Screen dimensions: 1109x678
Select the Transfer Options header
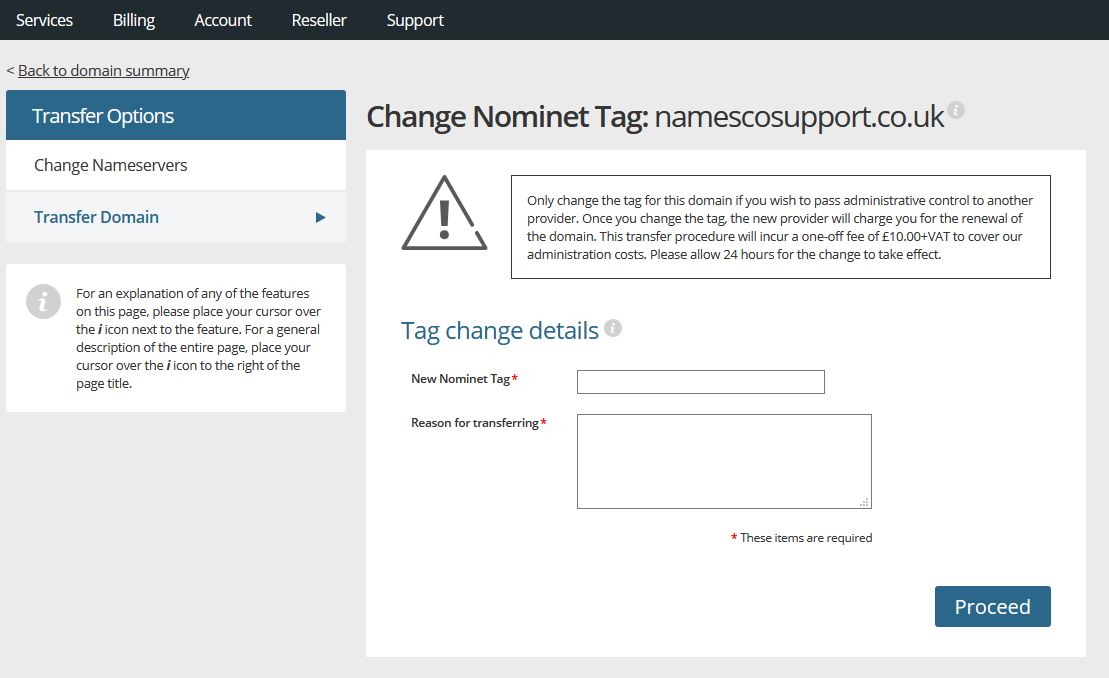coord(176,115)
